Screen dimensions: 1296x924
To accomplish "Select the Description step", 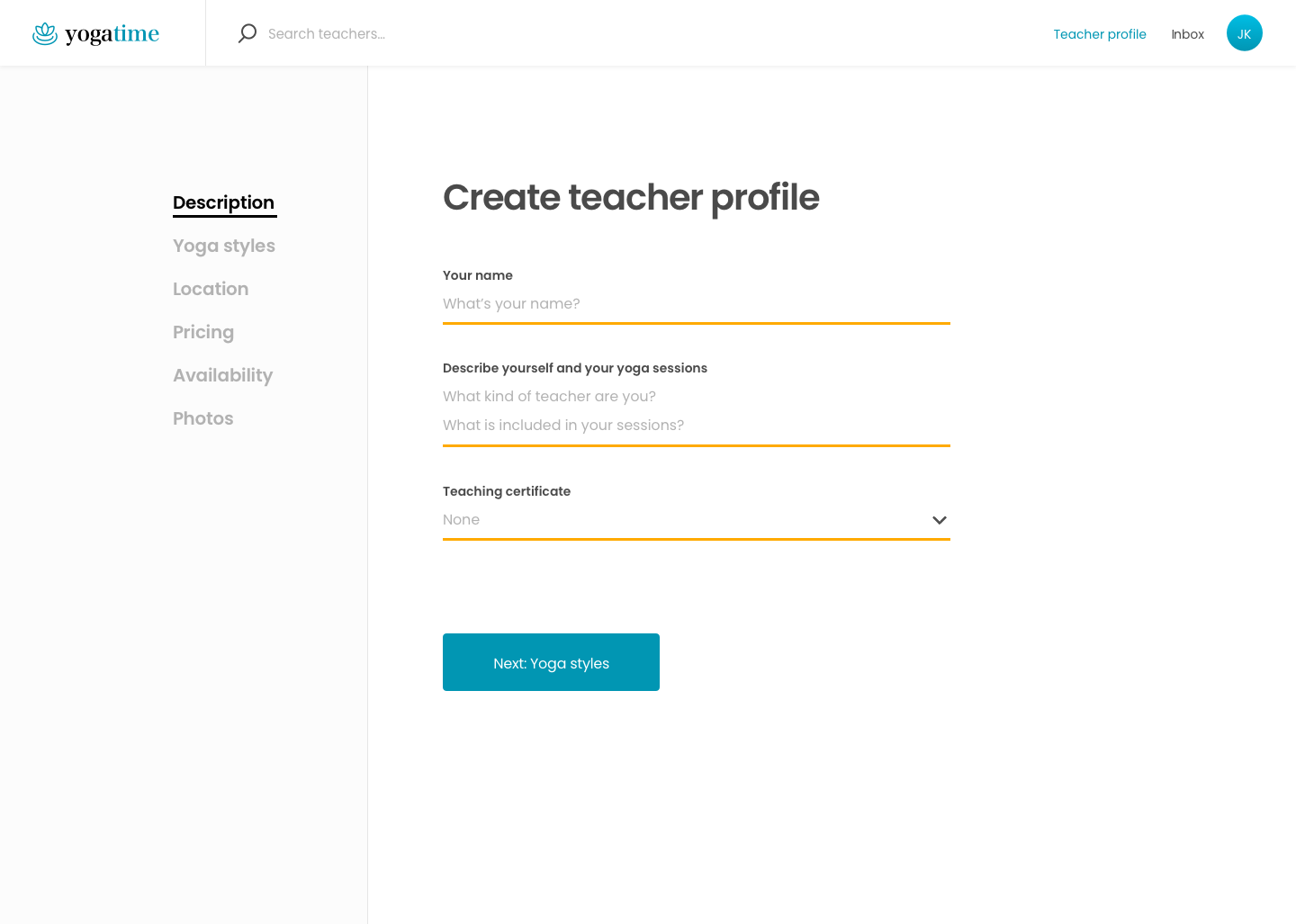I will [224, 202].
